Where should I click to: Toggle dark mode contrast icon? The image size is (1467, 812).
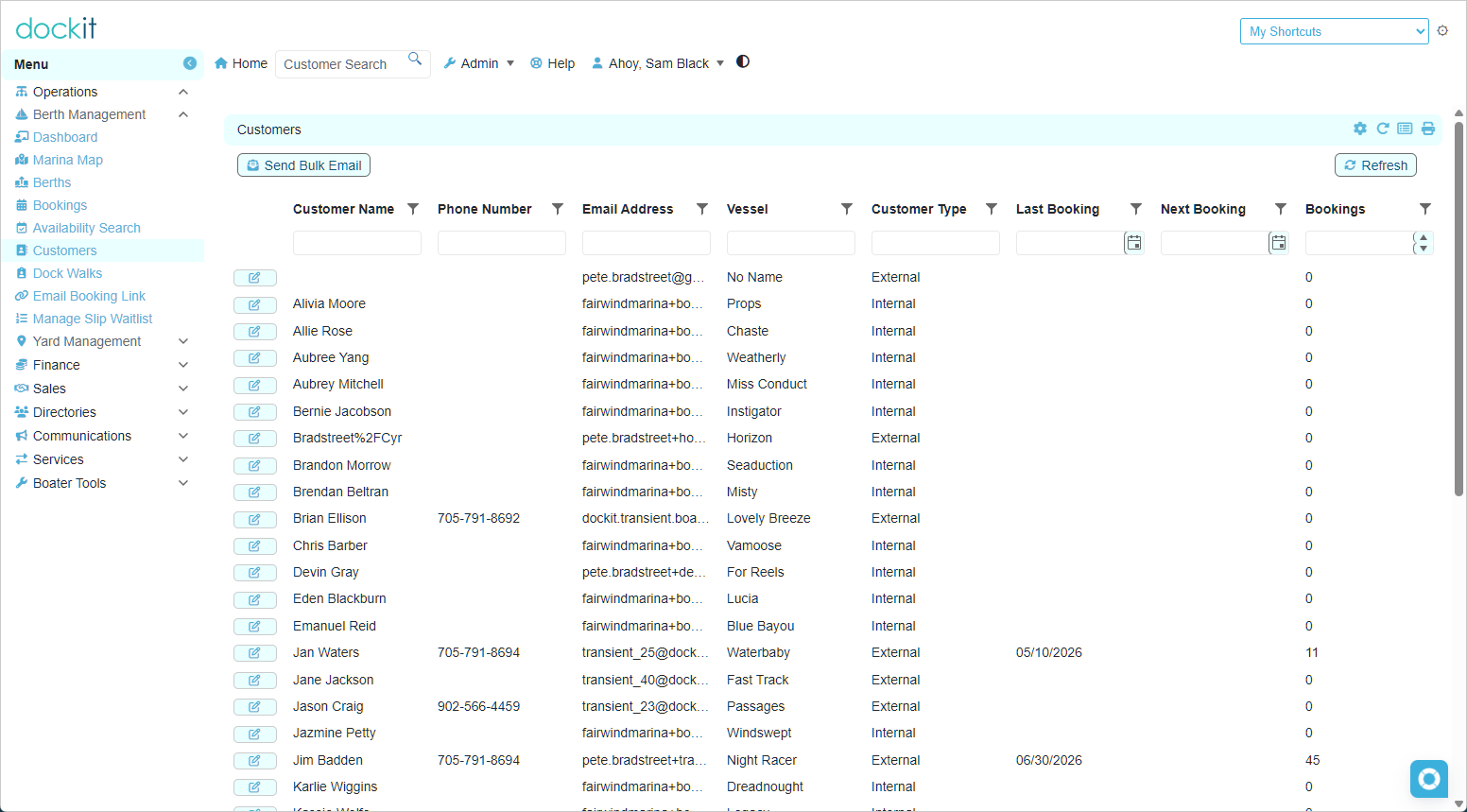click(x=743, y=62)
